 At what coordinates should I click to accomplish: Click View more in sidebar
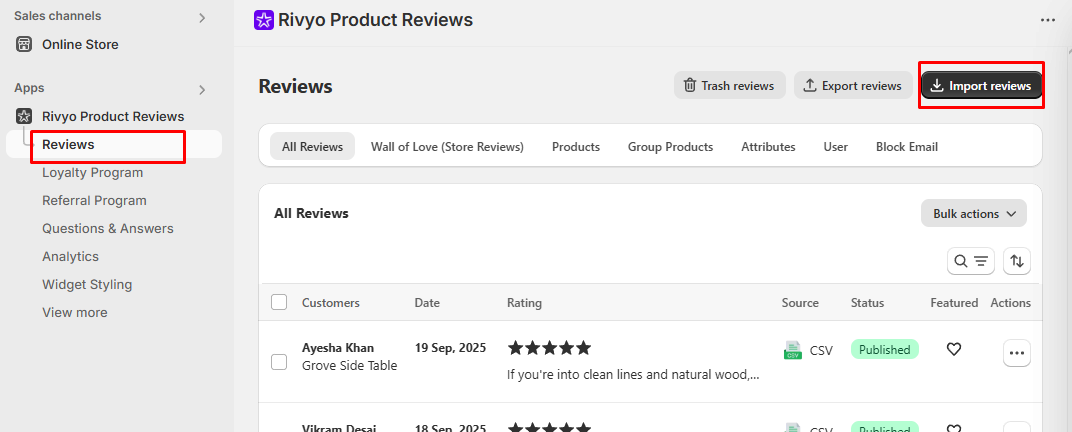(x=75, y=312)
